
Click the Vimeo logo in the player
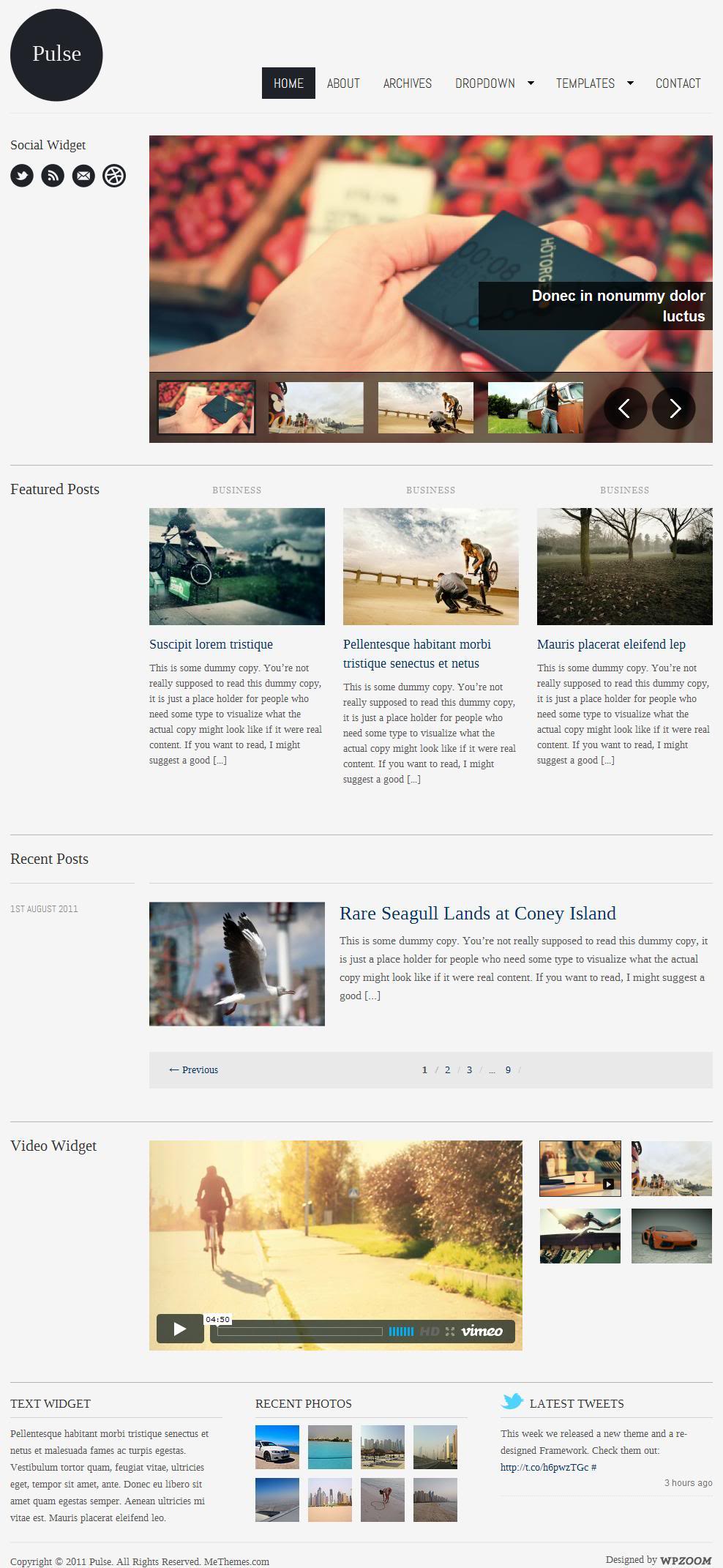(482, 1331)
